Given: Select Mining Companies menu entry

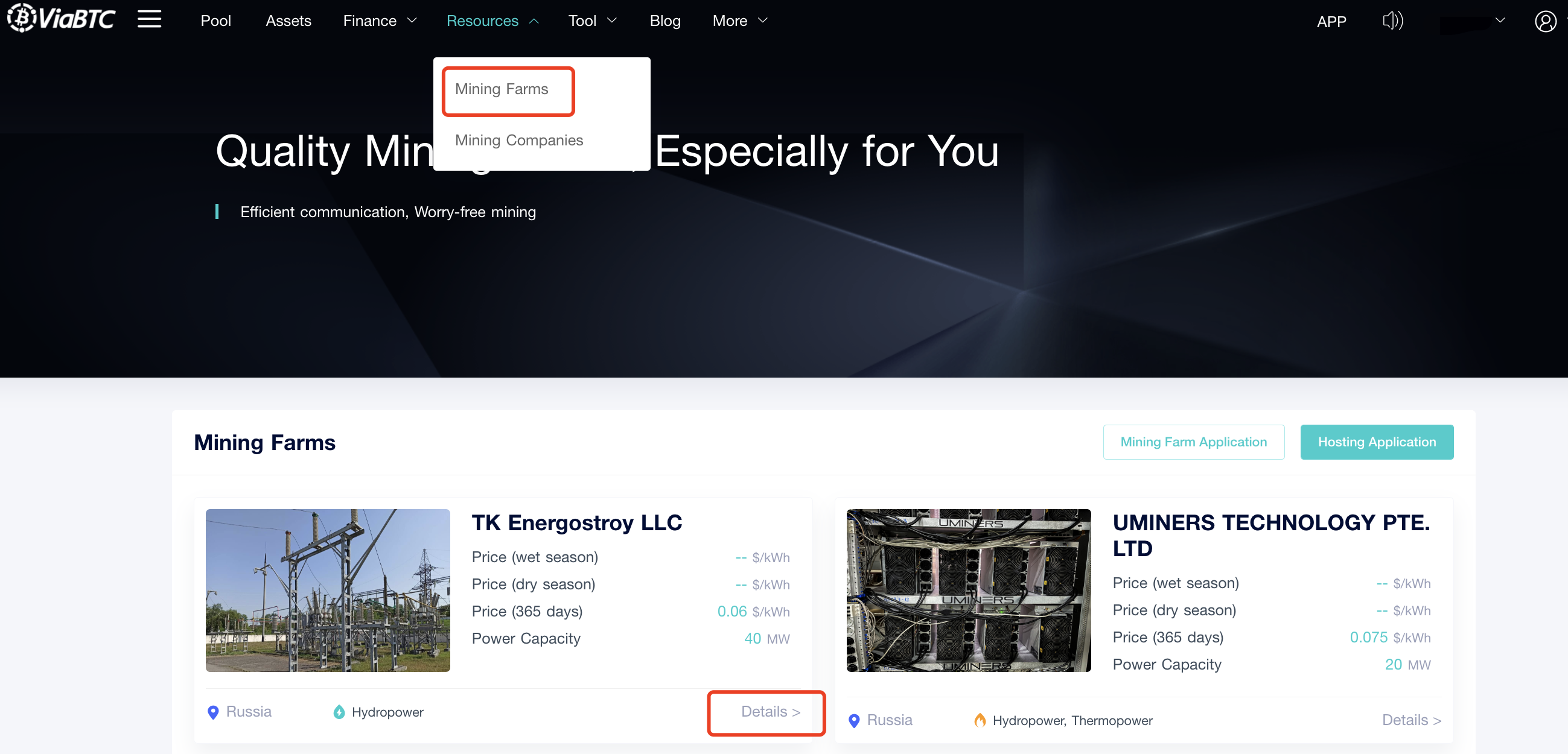Looking at the screenshot, I should 518,140.
